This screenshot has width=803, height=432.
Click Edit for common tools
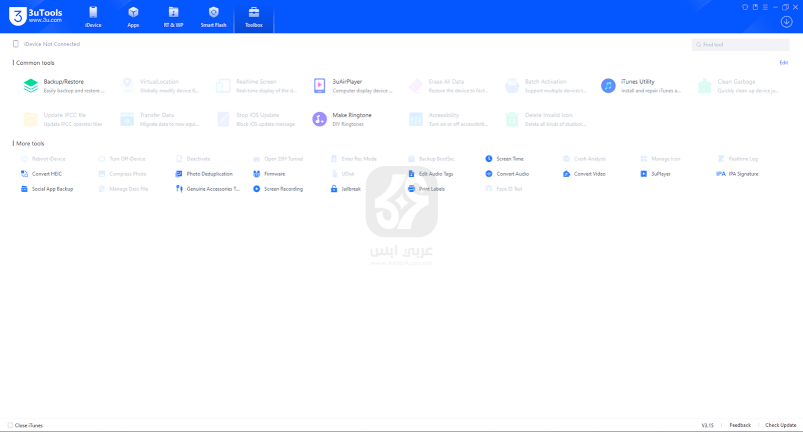click(784, 62)
